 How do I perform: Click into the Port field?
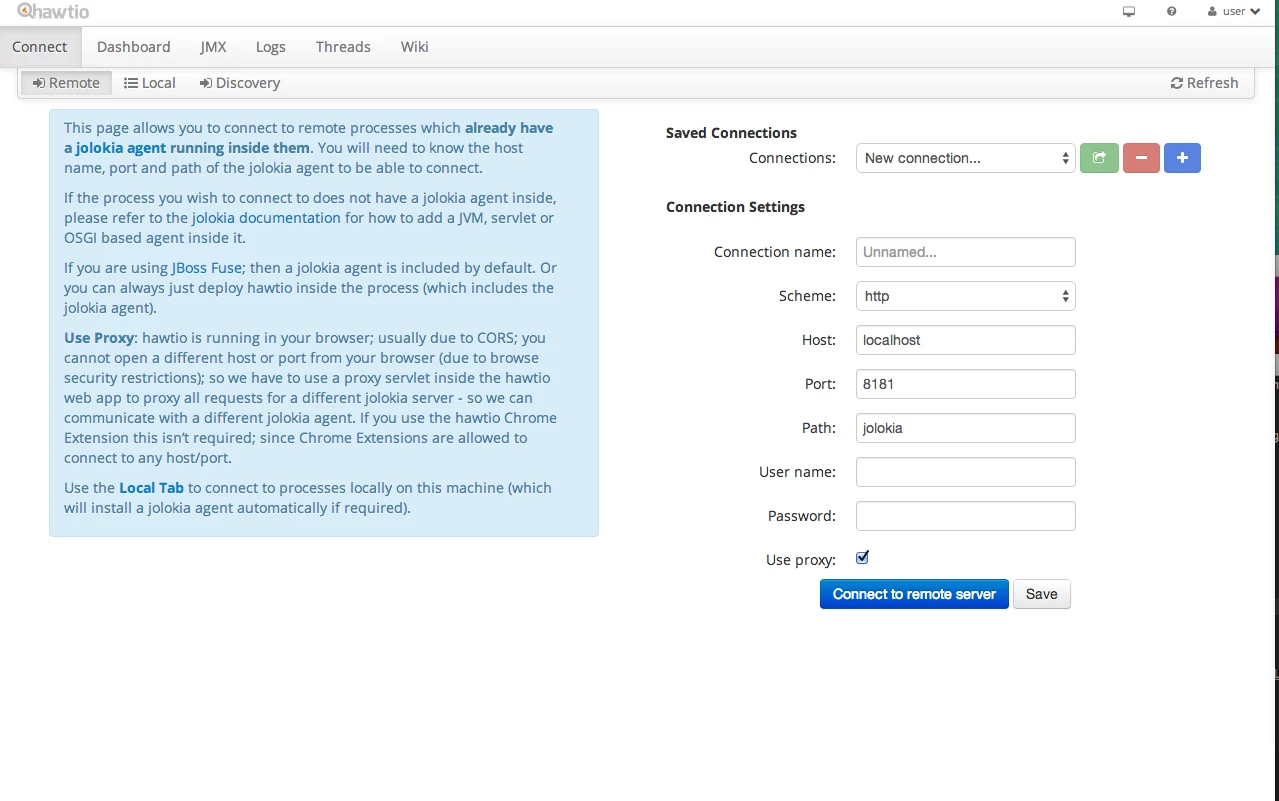point(966,384)
